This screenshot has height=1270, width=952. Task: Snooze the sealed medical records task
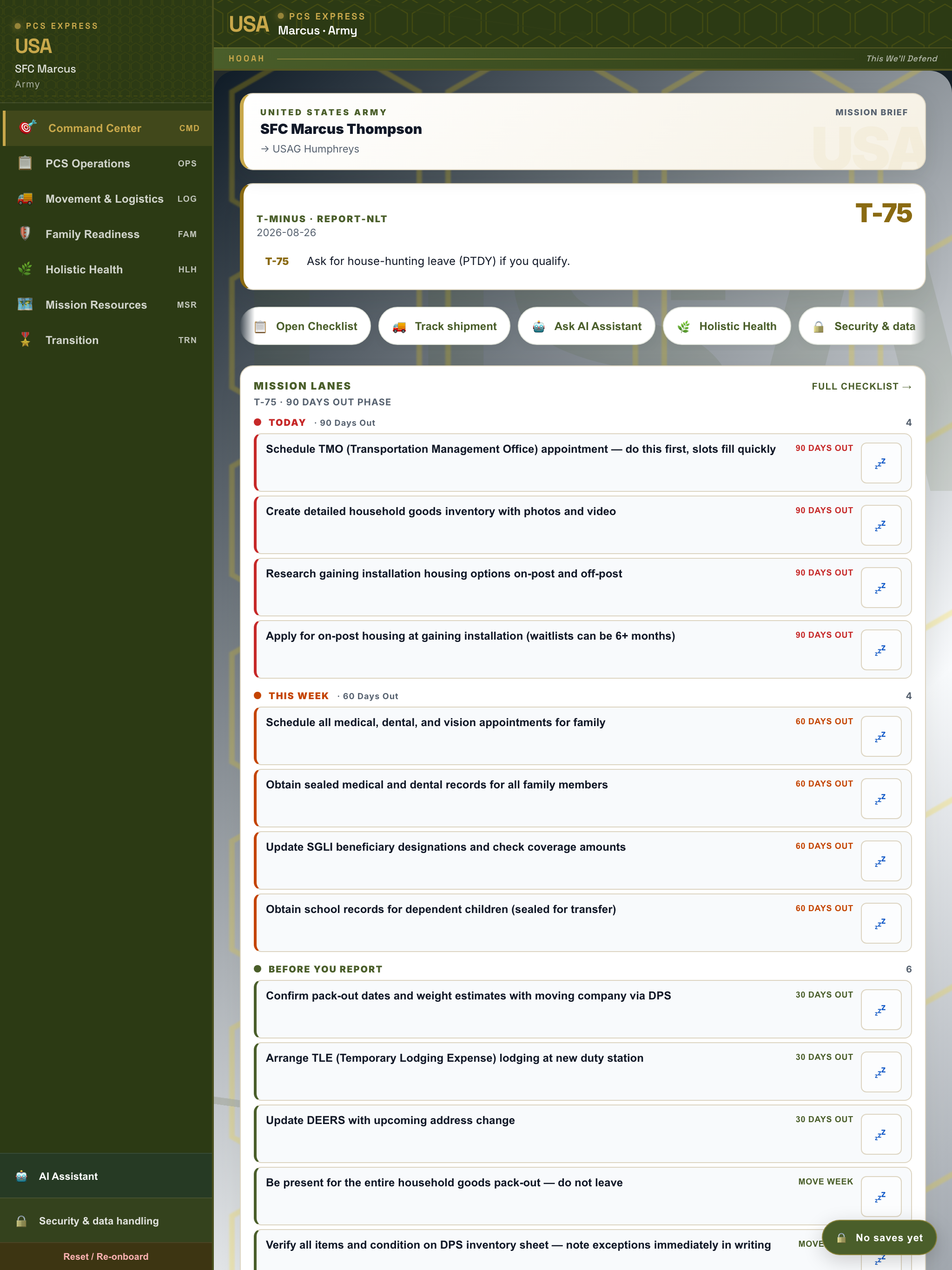pyautogui.click(x=881, y=799)
